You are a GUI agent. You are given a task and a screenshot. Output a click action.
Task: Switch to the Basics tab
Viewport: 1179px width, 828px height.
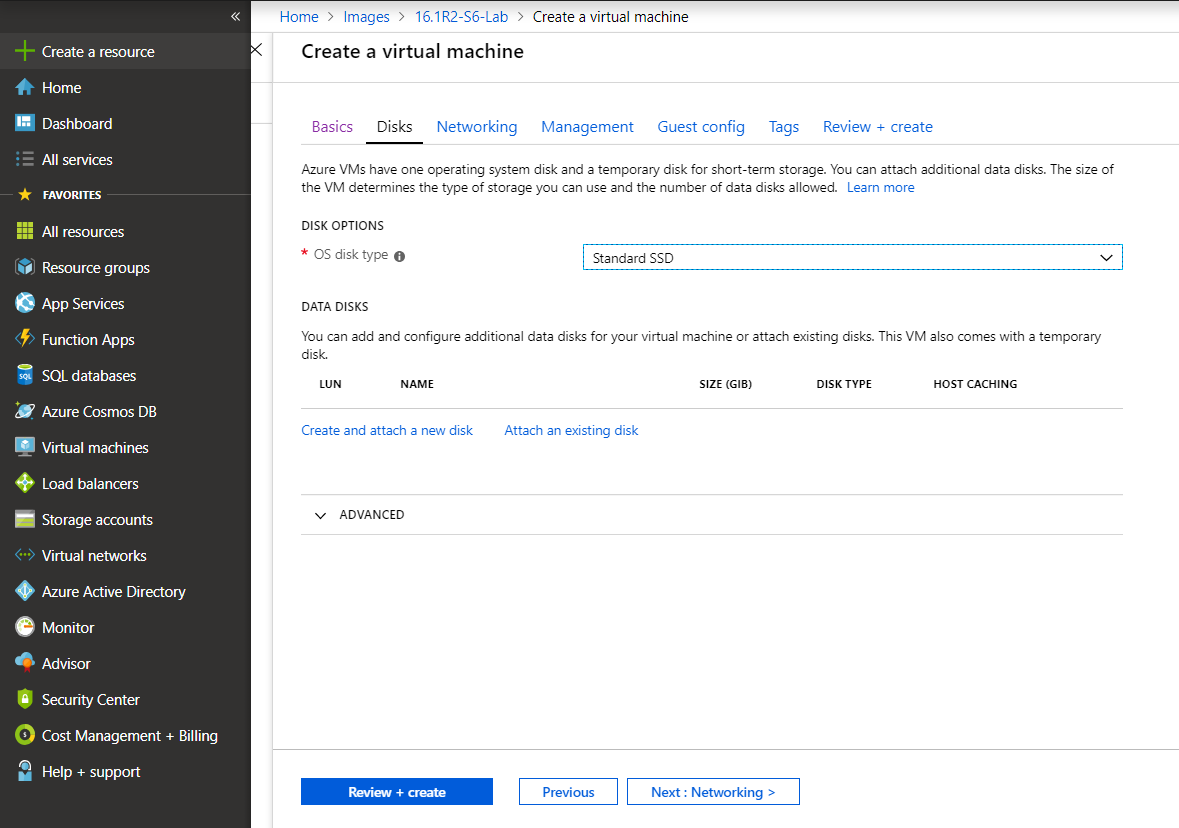click(x=332, y=126)
